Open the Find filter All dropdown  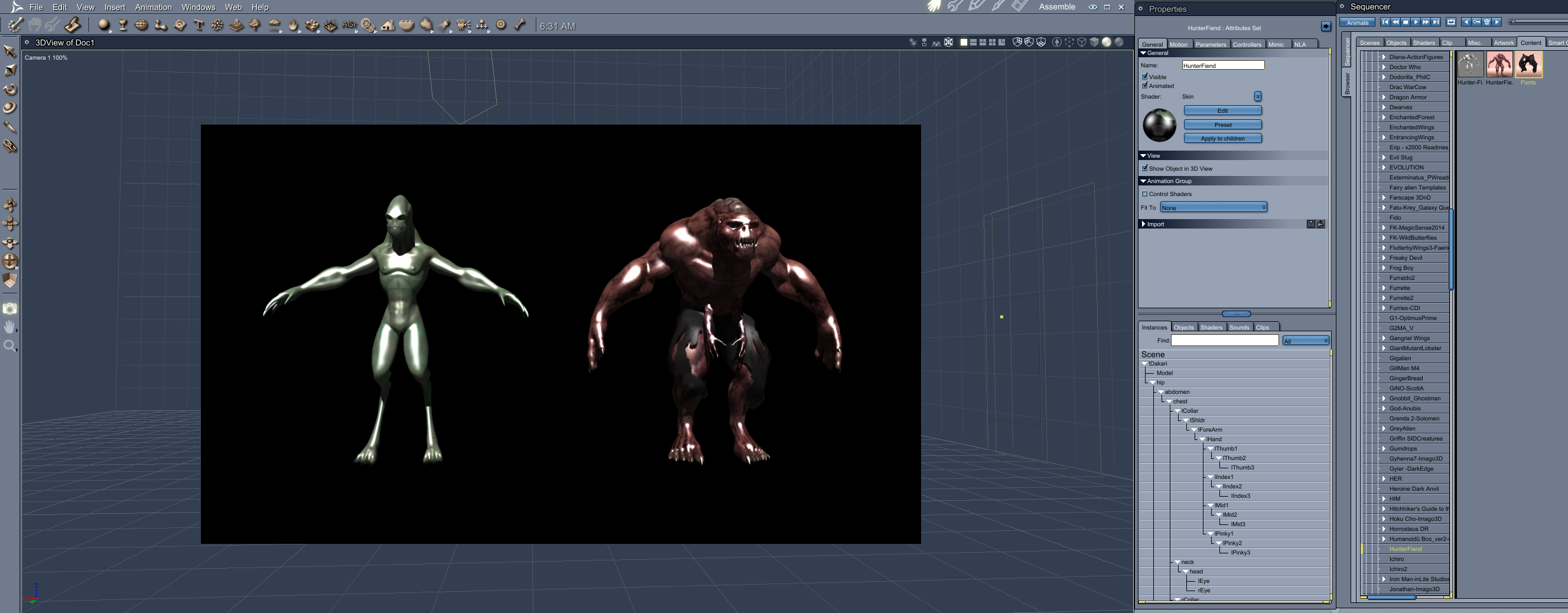1306,341
